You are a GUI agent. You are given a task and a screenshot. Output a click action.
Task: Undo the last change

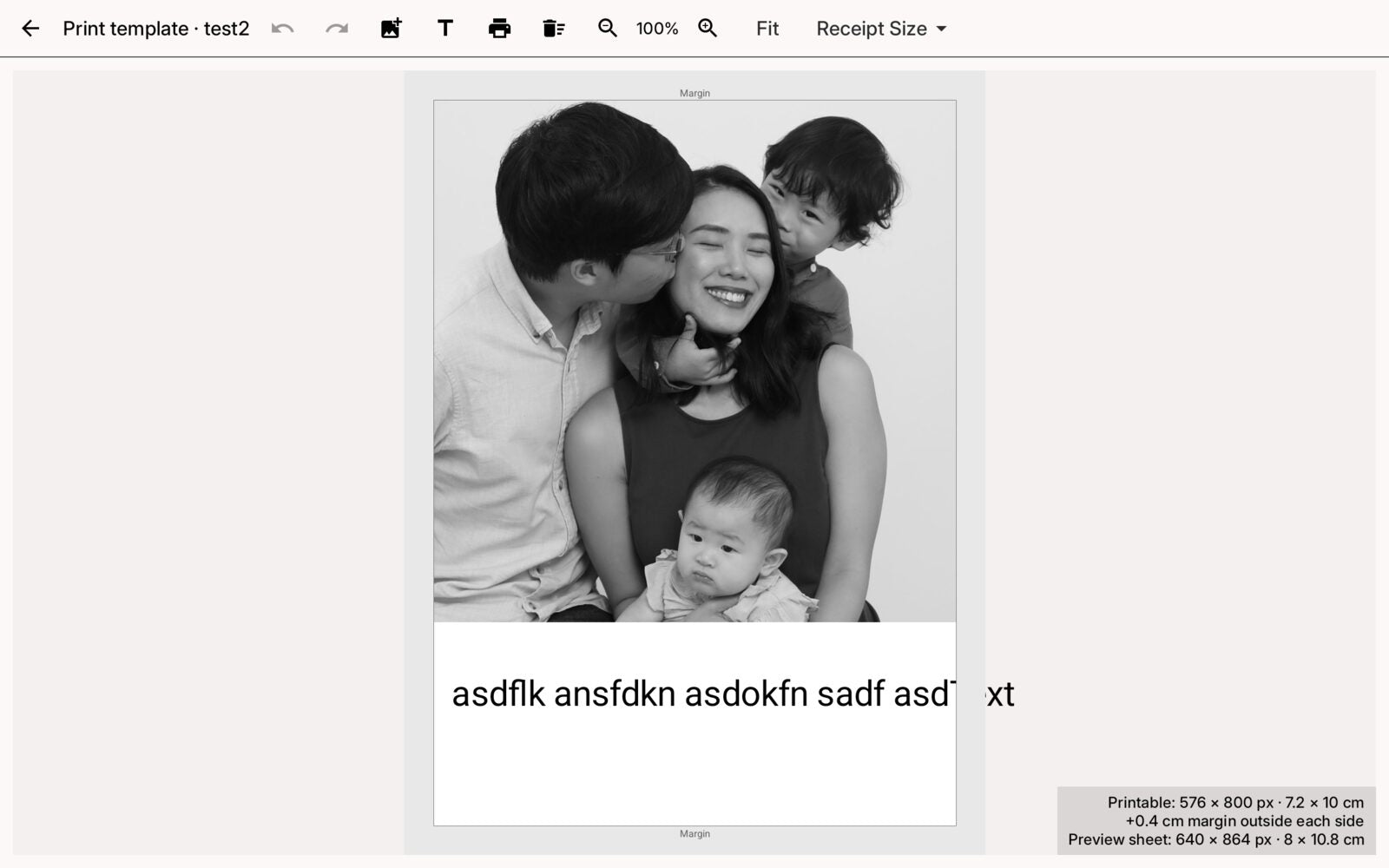click(x=282, y=29)
